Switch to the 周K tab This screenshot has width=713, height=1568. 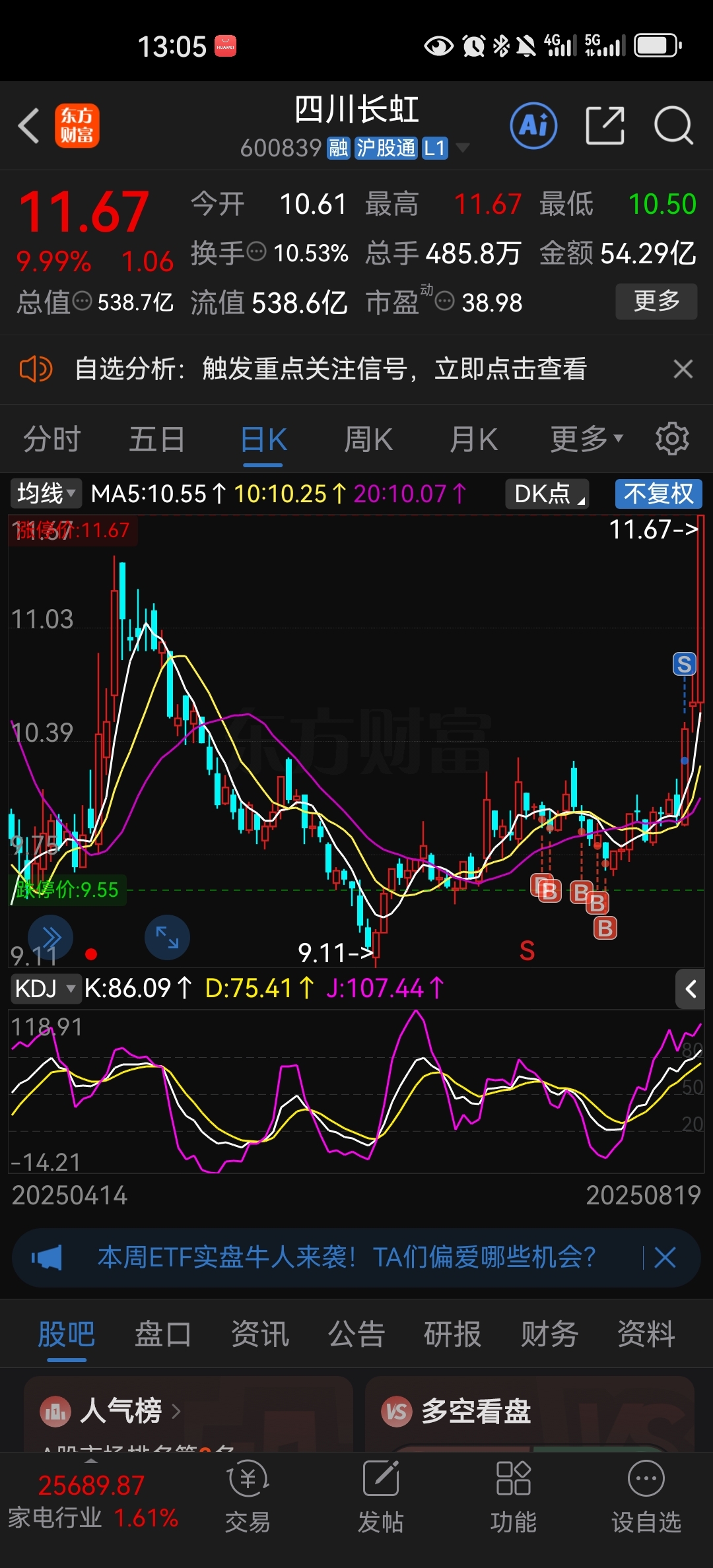tap(368, 439)
